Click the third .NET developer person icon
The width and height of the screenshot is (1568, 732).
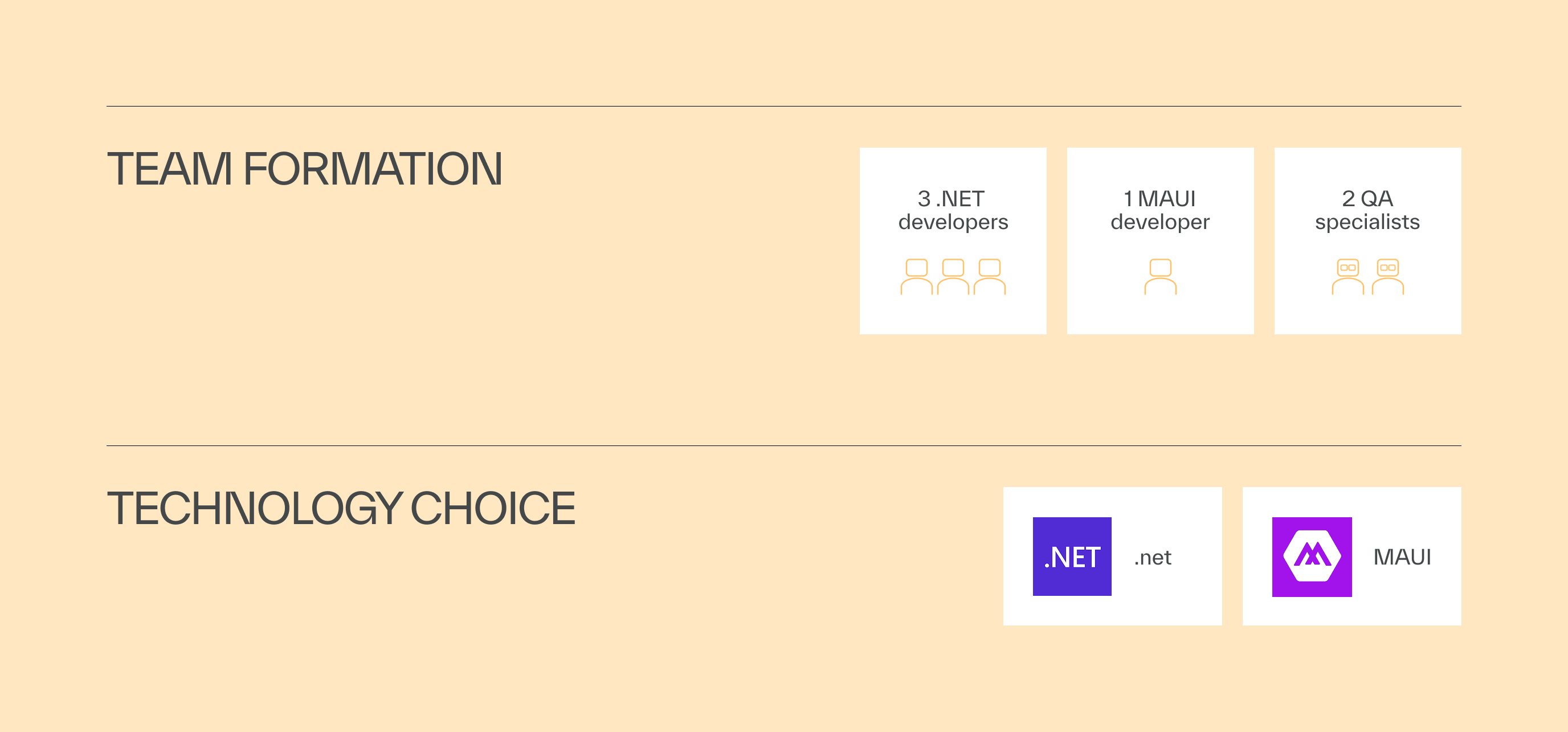tap(990, 277)
